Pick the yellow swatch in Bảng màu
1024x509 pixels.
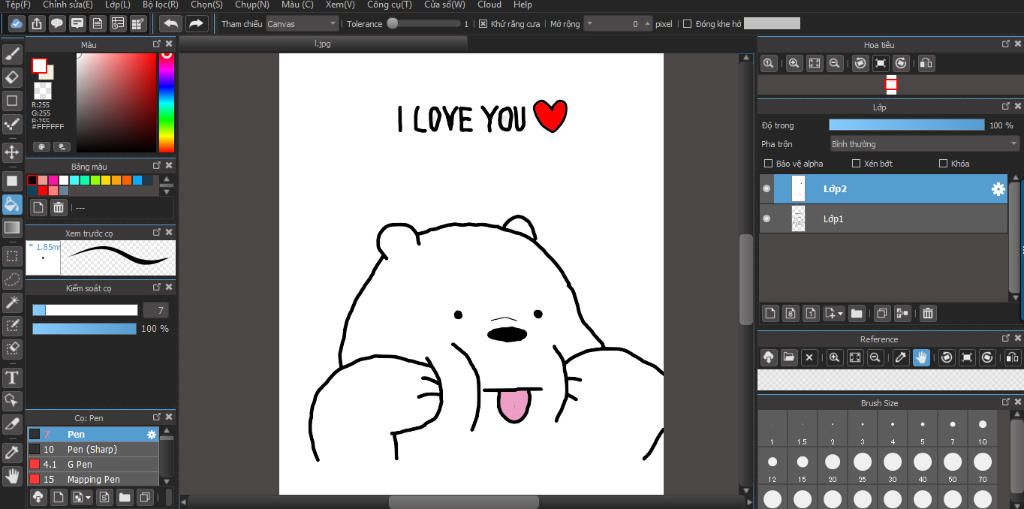[106, 180]
